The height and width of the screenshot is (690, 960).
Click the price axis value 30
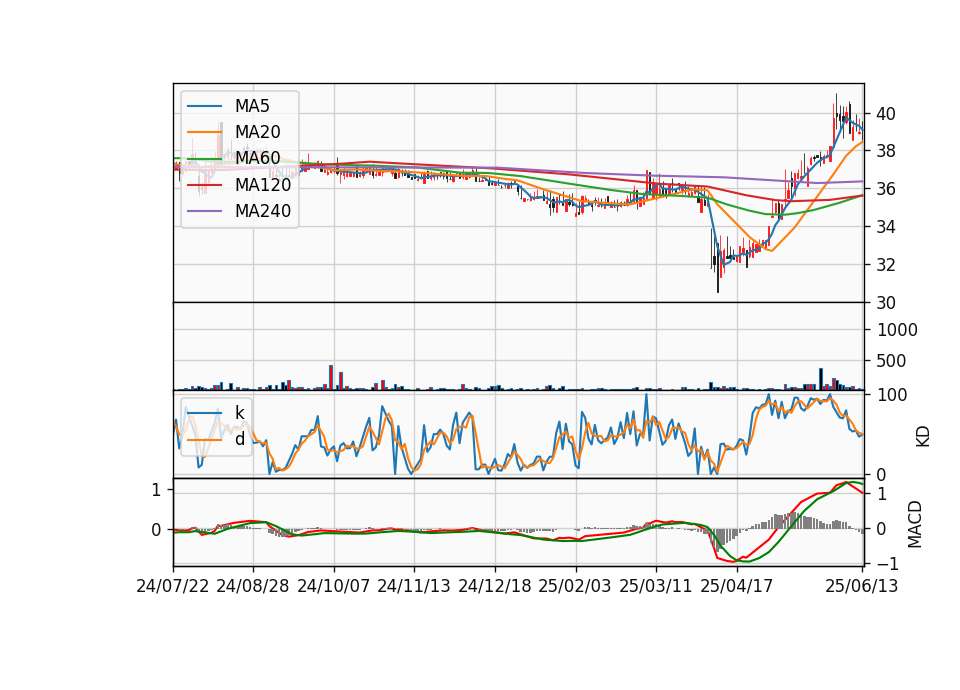pos(886,303)
